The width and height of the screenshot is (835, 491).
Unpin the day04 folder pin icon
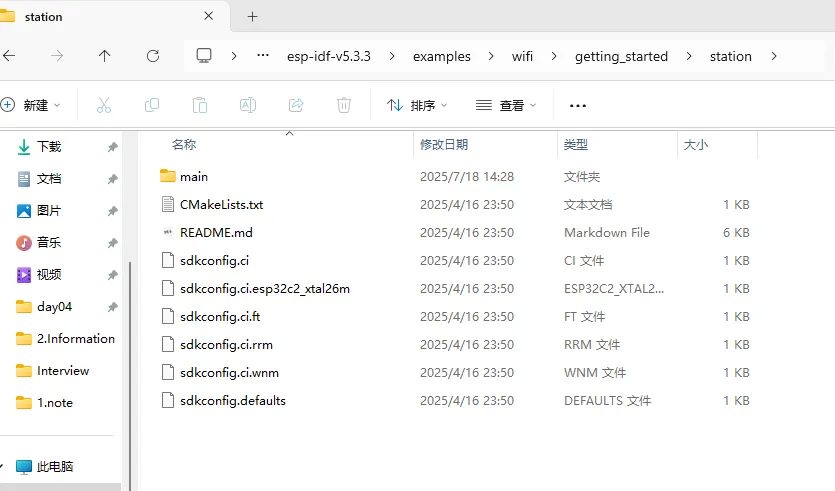pyautogui.click(x=112, y=307)
